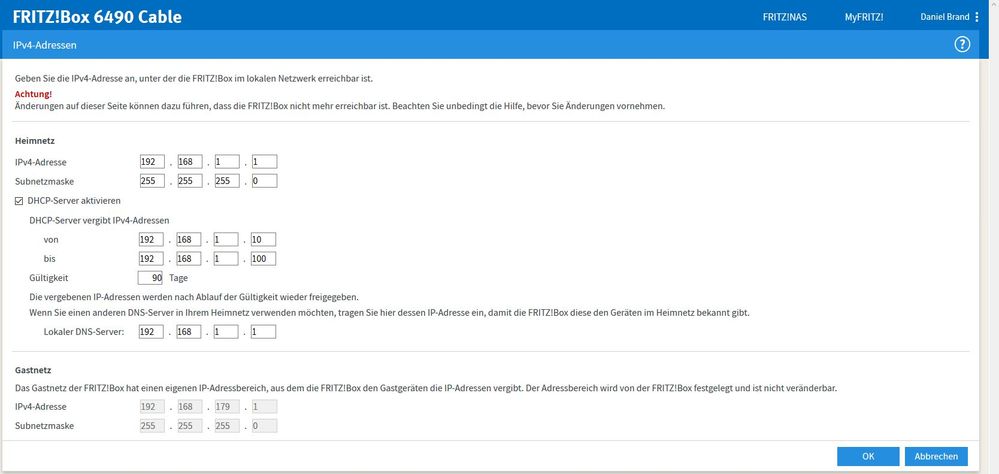
Task: Click Gastnetz IPv4-Adresse third octet '179'
Action: 227,406
